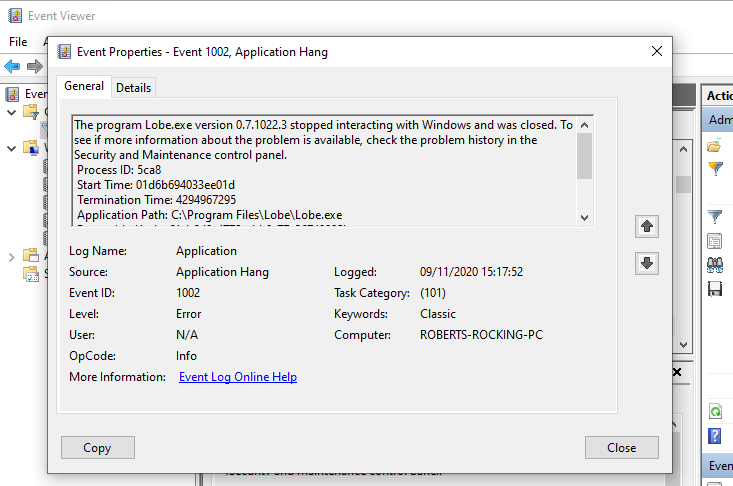Click the yellow funnel create custom view icon

715,169
